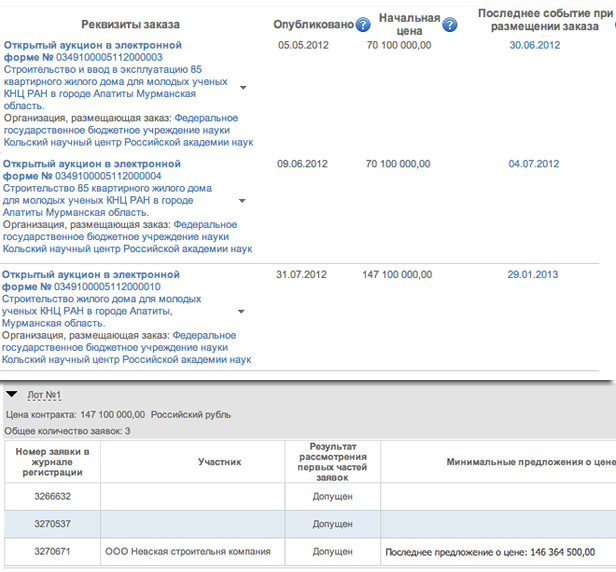Open organization link in second auction entry
Screen dimensions: 616x572
pyautogui.click(x=127, y=236)
